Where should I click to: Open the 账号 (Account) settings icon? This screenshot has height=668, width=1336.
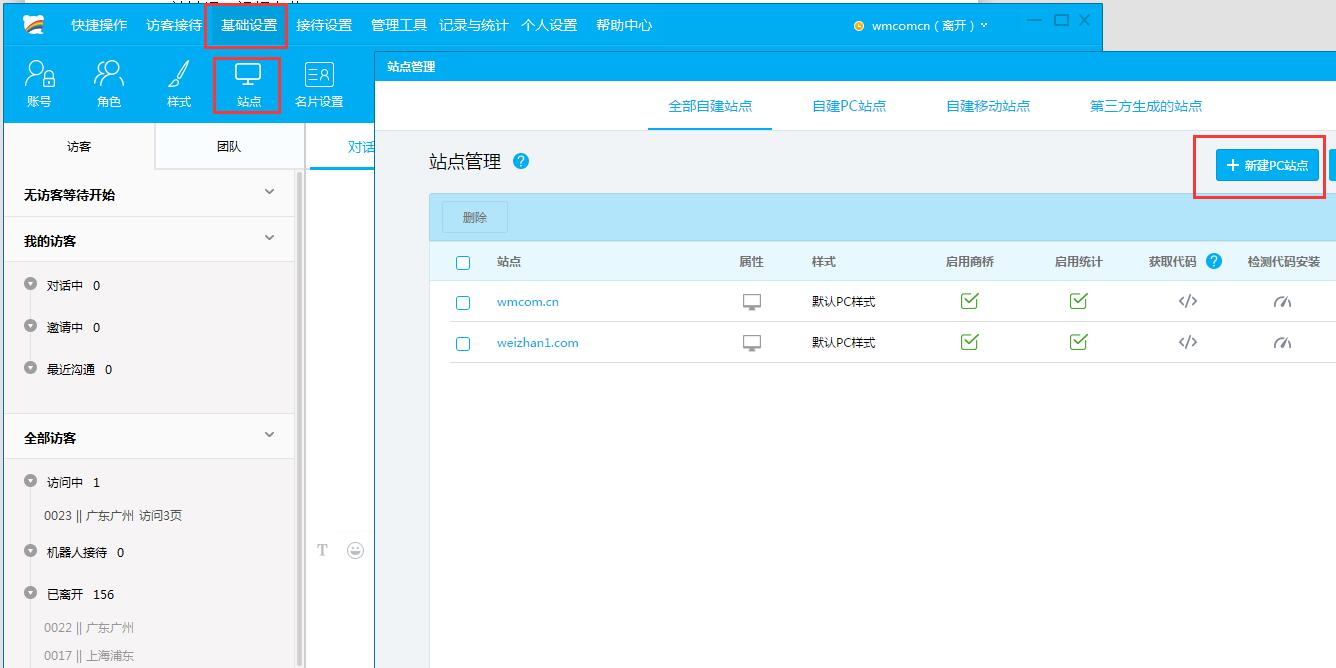pyautogui.click(x=38, y=82)
